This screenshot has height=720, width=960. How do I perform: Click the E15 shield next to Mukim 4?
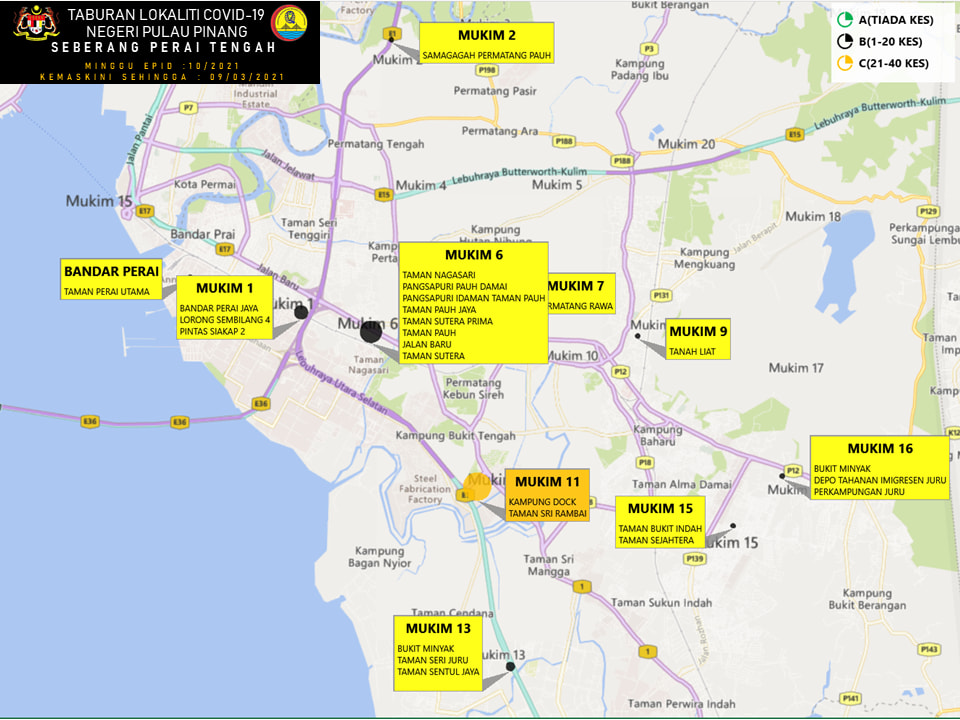pyautogui.click(x=383, y=195)
